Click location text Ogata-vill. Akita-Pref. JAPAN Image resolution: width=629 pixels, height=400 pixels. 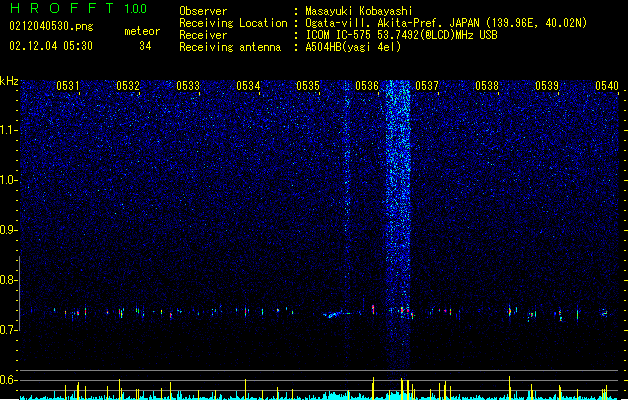click(394, 23)
